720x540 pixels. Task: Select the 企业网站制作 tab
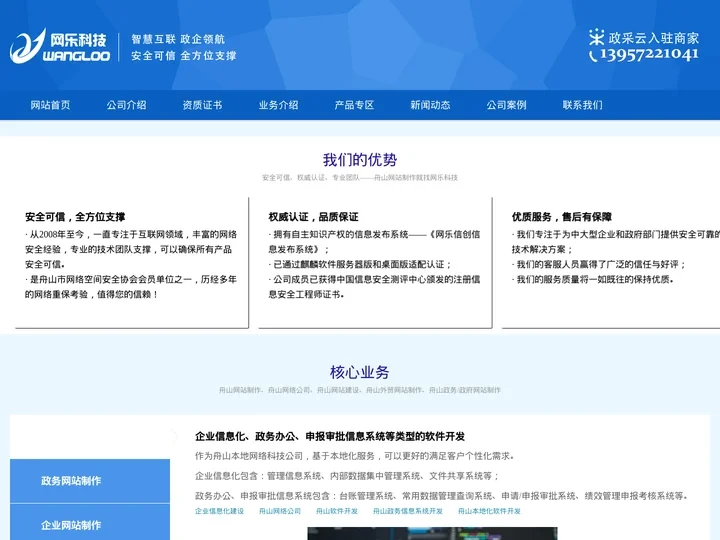pos(90,523)
